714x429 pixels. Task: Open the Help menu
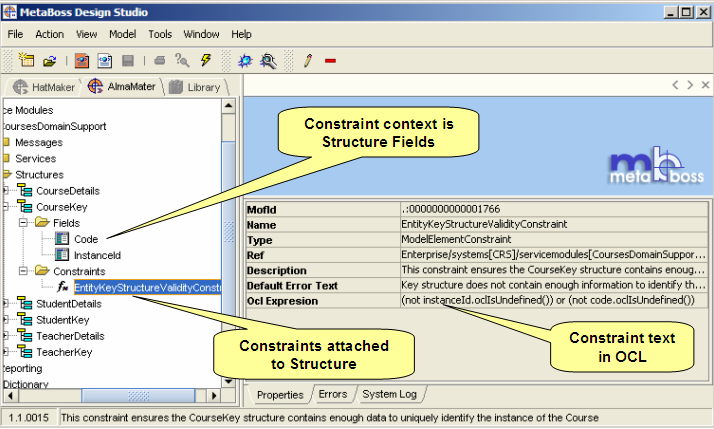[241, 34]
